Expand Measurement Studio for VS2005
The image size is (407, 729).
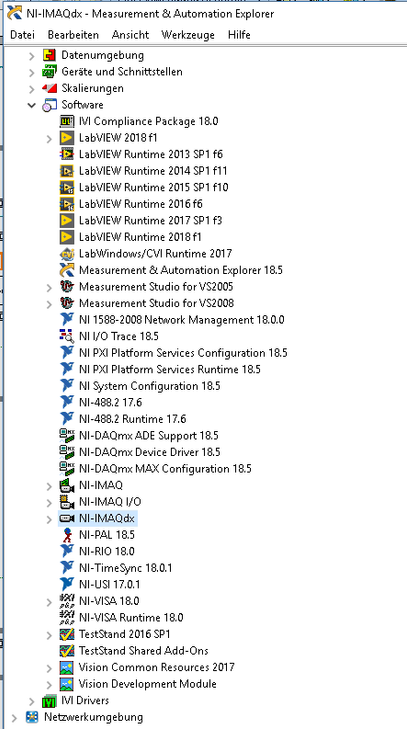[49, 287]
